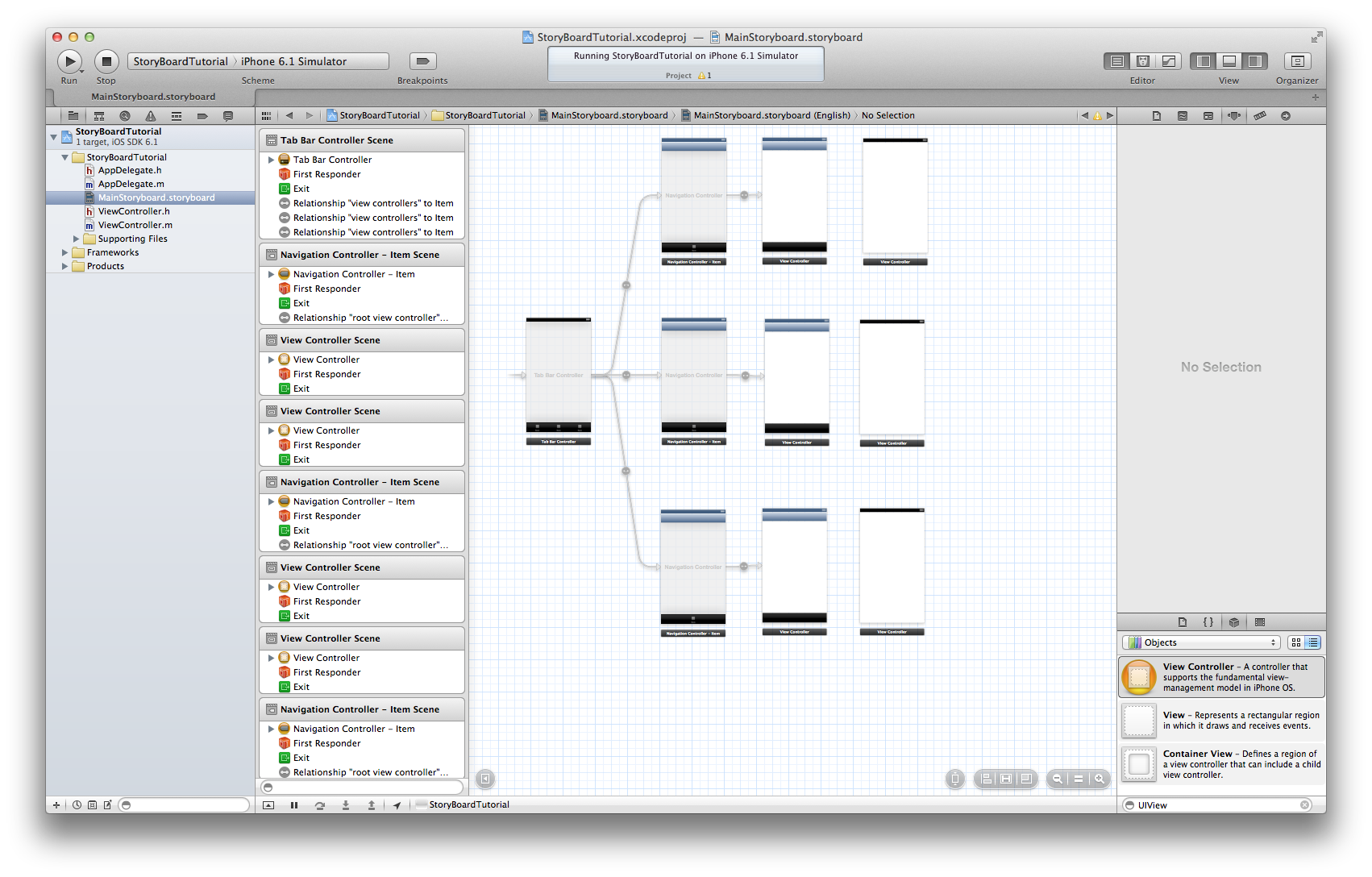
Task: Open the Objects library dropdown
Action: point(1200,642)
